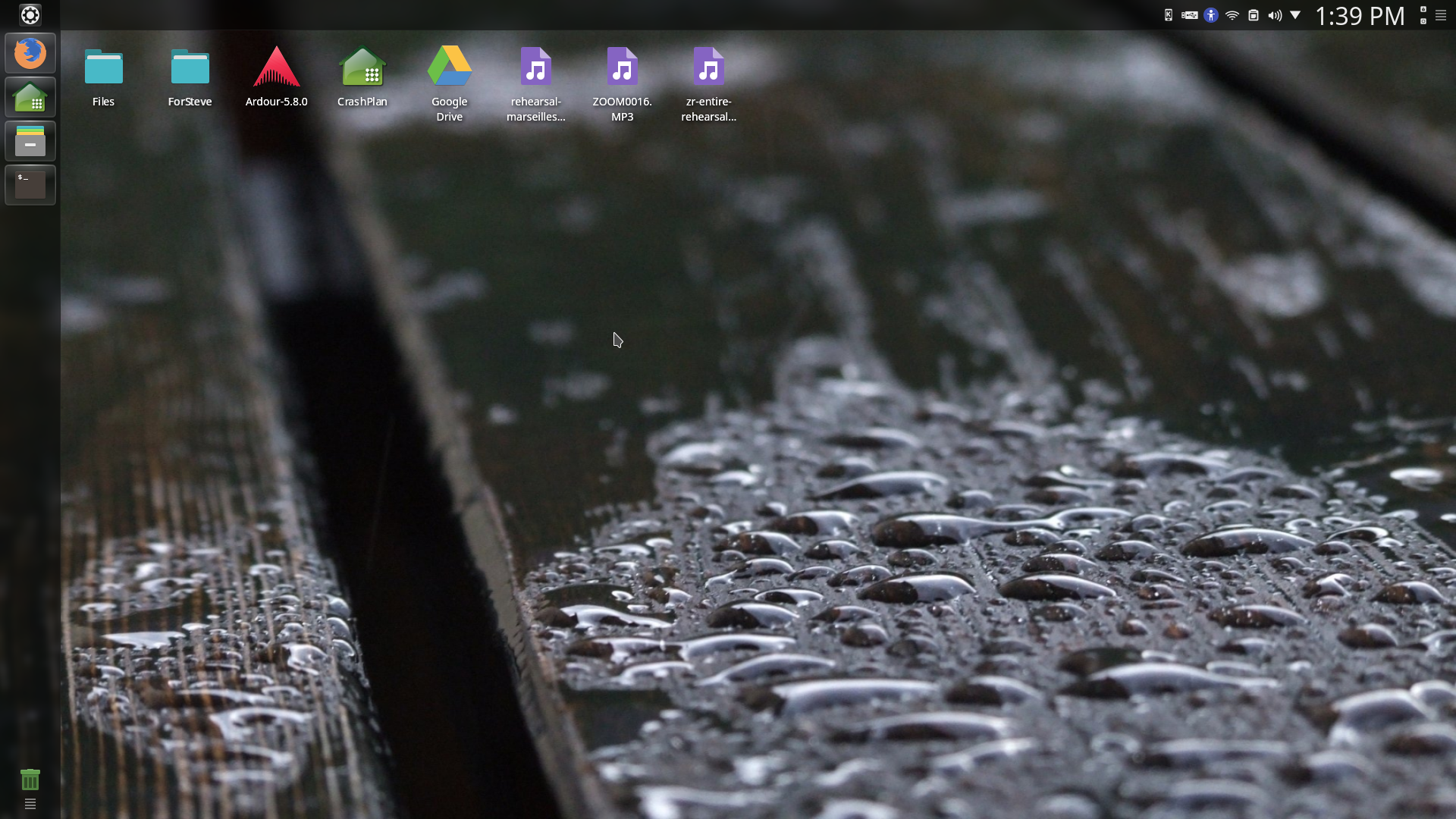This screenshot has width=1456, height=819.
Task: Open the application launcher menu
Action: coord(30,15)
